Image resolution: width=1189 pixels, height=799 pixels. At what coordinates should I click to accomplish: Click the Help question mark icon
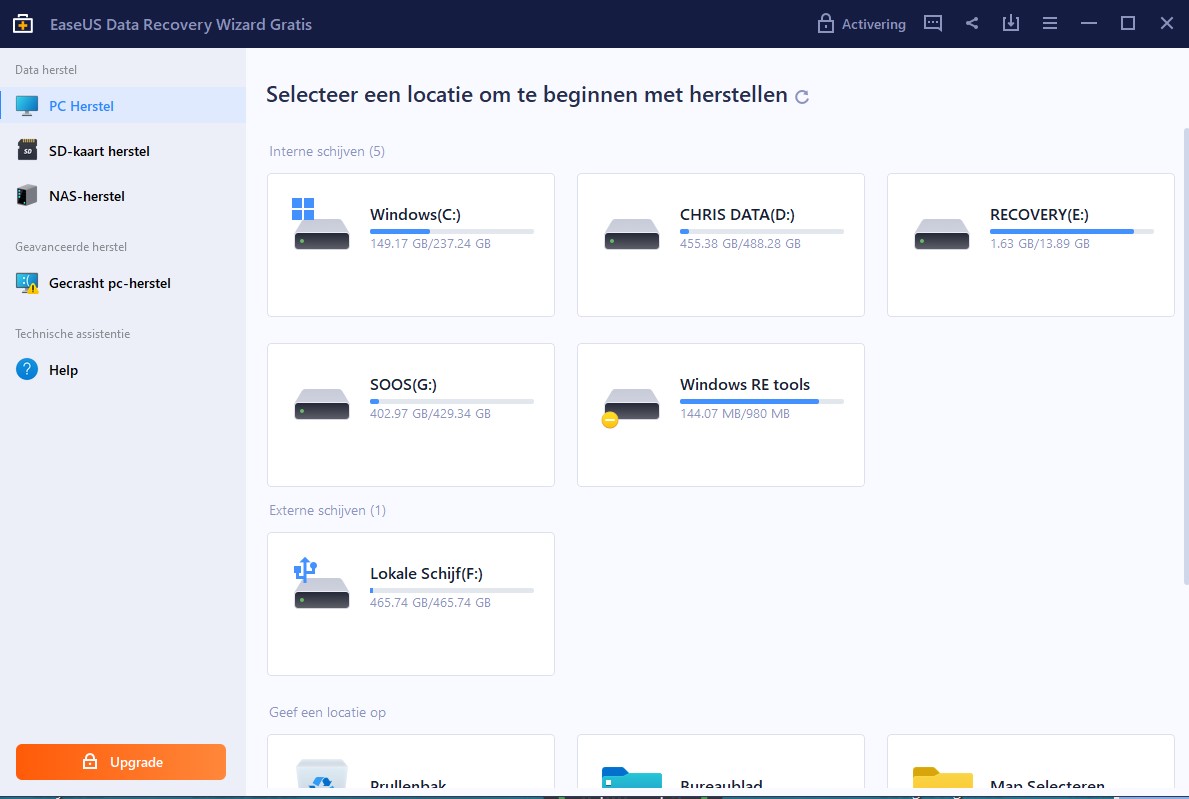(x=27, y=369)
